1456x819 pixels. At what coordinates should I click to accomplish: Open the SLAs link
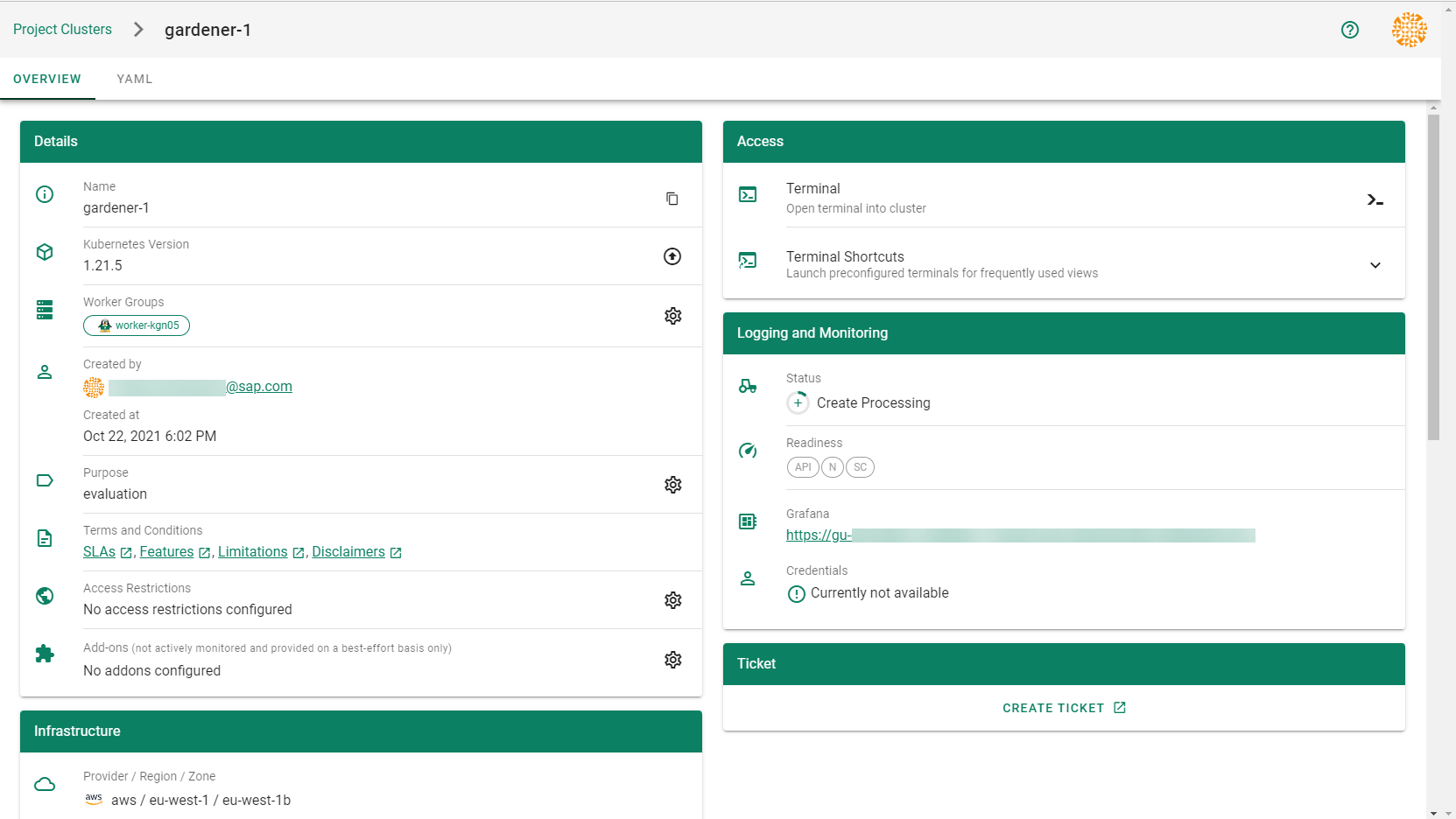(100, 552)
